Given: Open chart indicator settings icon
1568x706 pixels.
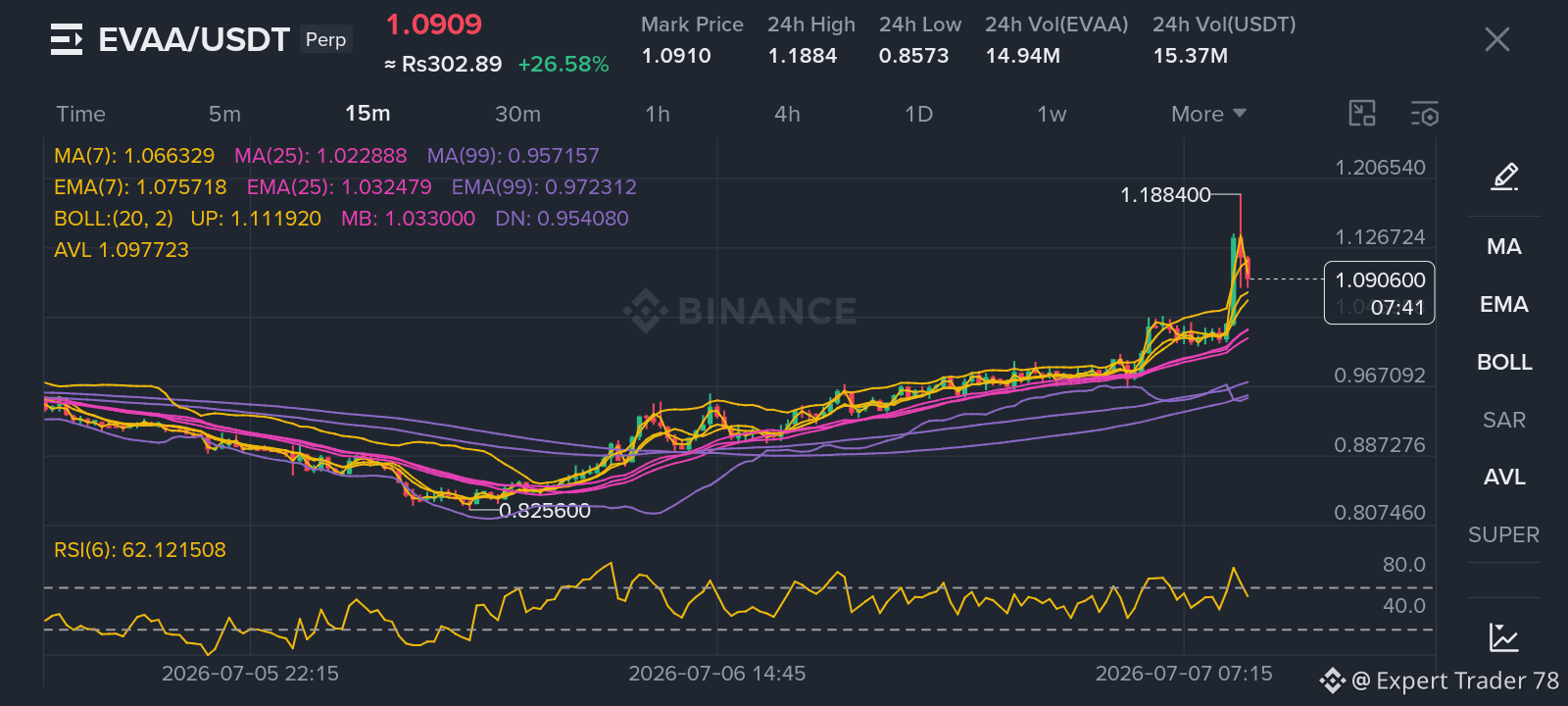Looking at the screenshot, I should (x=1425, y=114).
